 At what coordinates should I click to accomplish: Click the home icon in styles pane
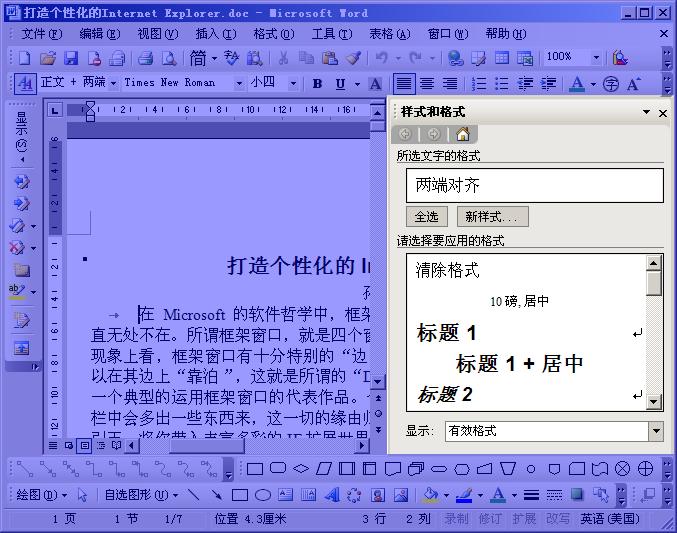coord(461,134)
